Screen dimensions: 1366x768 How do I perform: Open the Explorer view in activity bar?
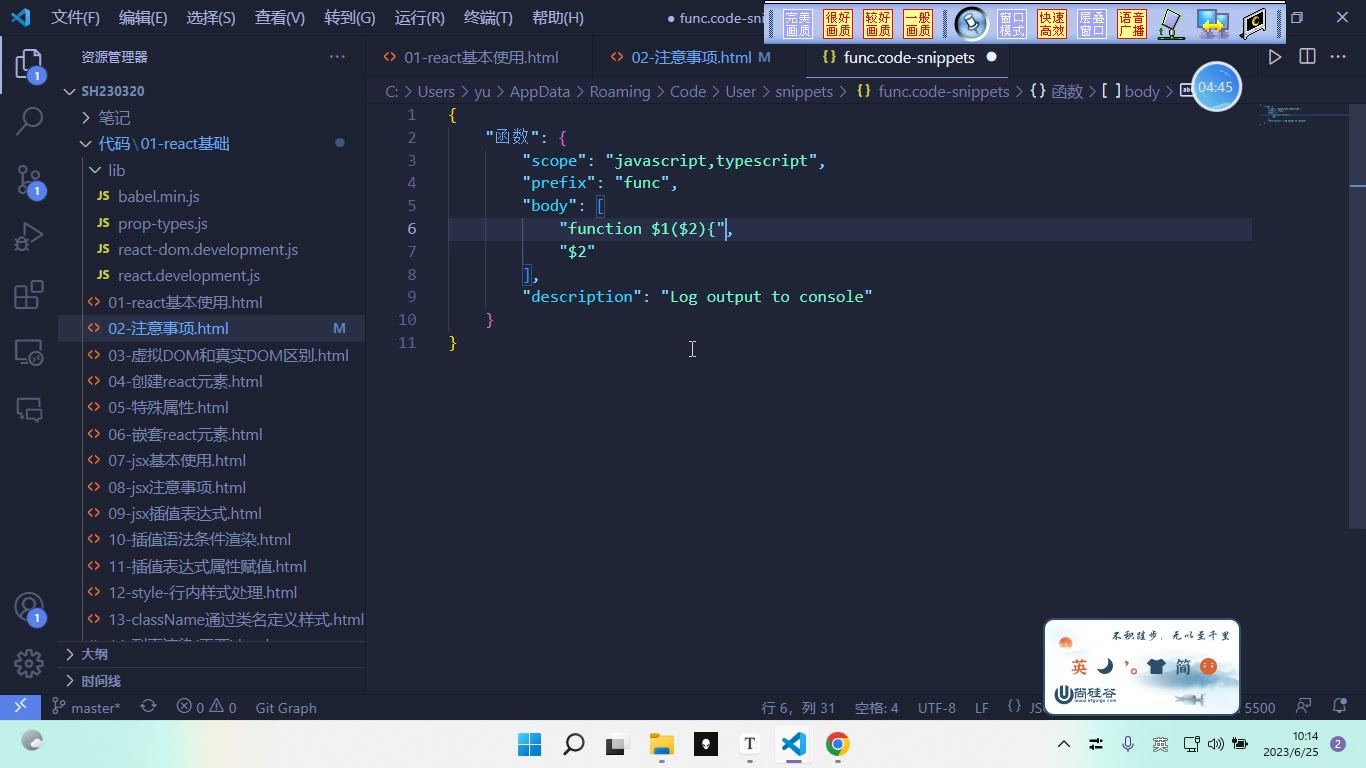29,66
